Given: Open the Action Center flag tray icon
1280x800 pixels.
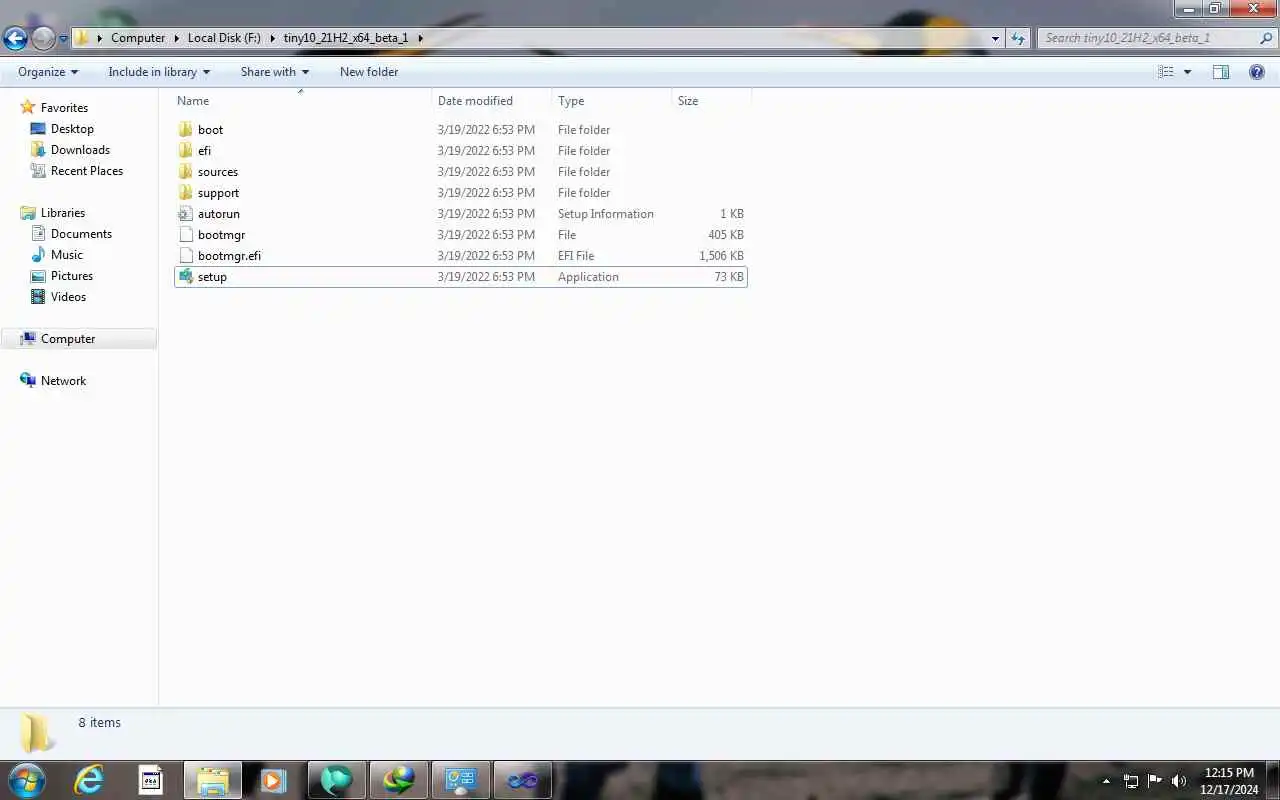Looking at the screenshot, I should click(x=1155, y=781).
